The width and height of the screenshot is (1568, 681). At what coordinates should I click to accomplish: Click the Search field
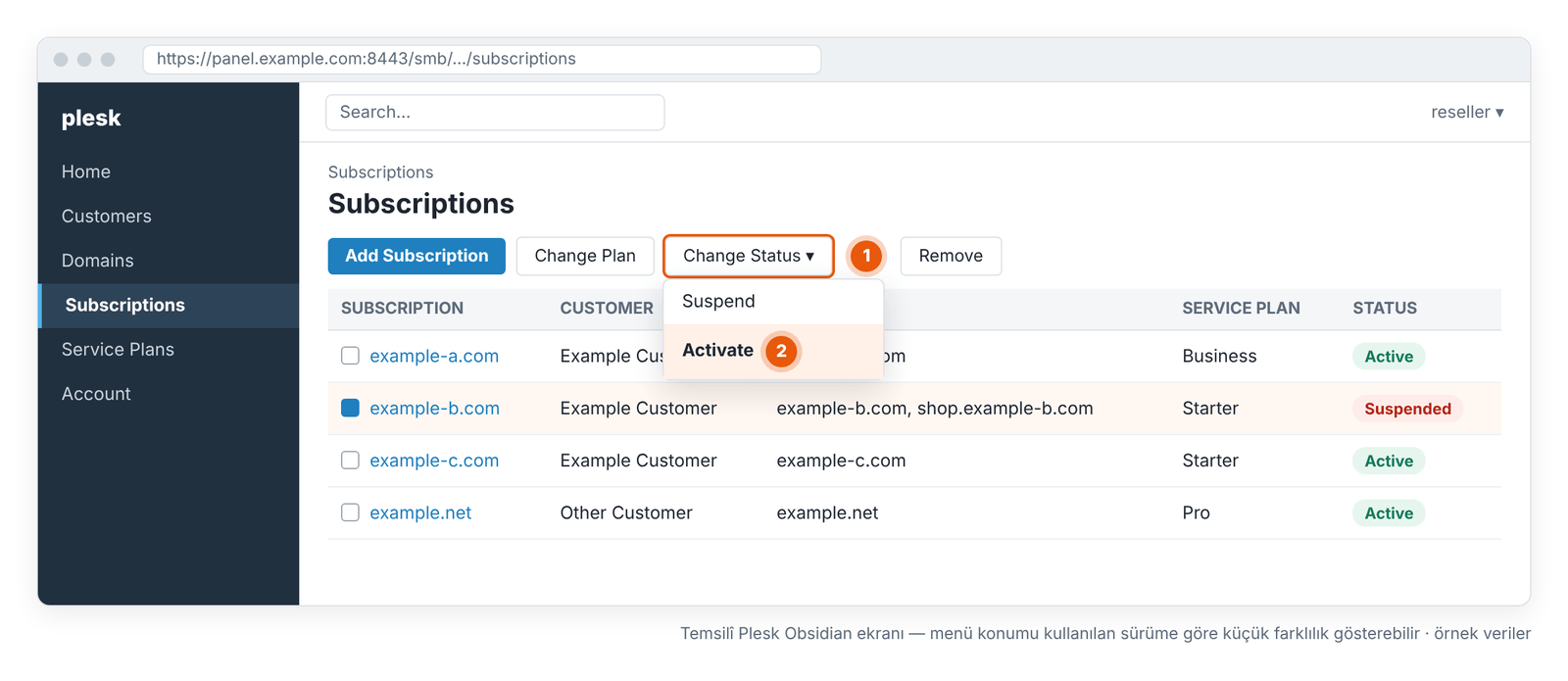(495, 112)
